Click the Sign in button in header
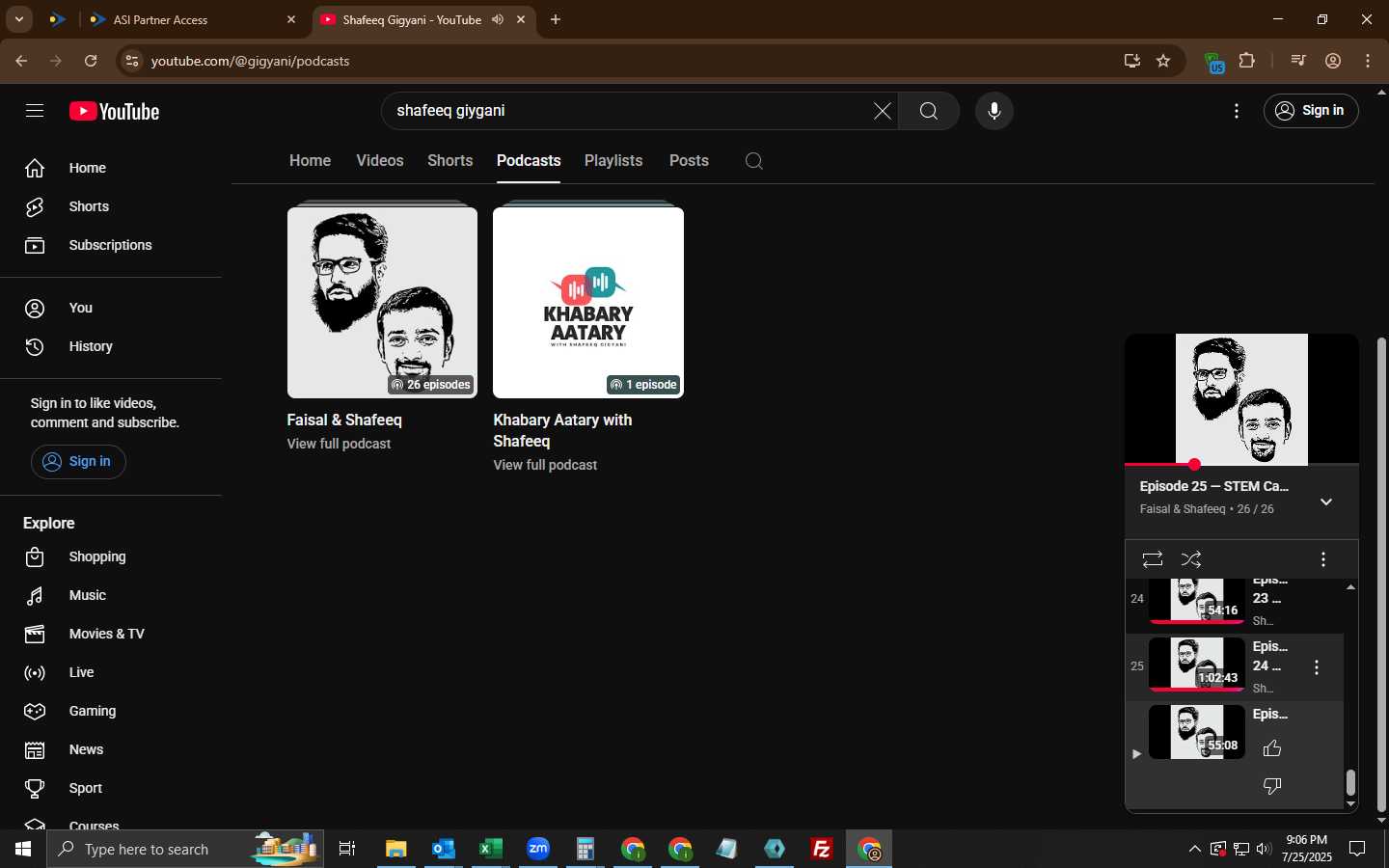 [x=1311, y=111]
